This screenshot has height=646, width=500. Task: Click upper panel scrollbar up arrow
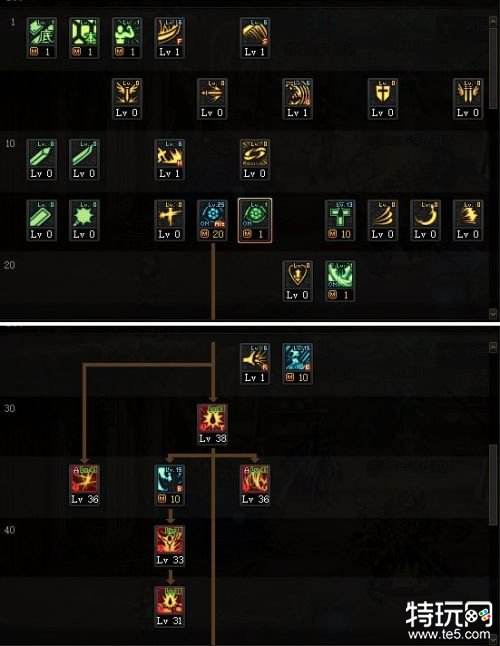(493, 21)
